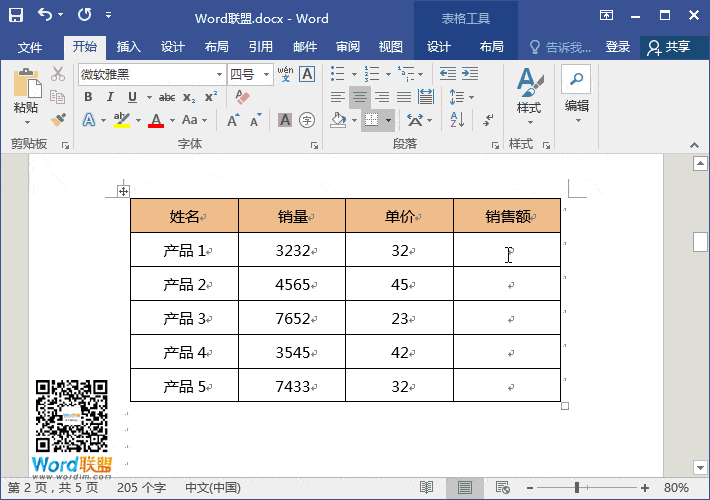Switch to the 审阅 review tab
This screenshot has height=500, width=710.
point(348,47)
